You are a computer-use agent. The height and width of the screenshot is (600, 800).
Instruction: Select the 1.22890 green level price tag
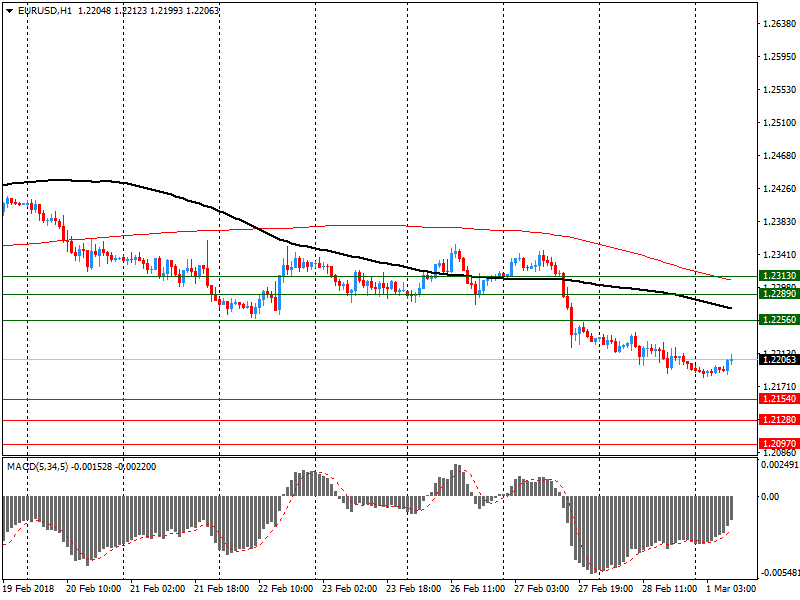click(779, 294)
